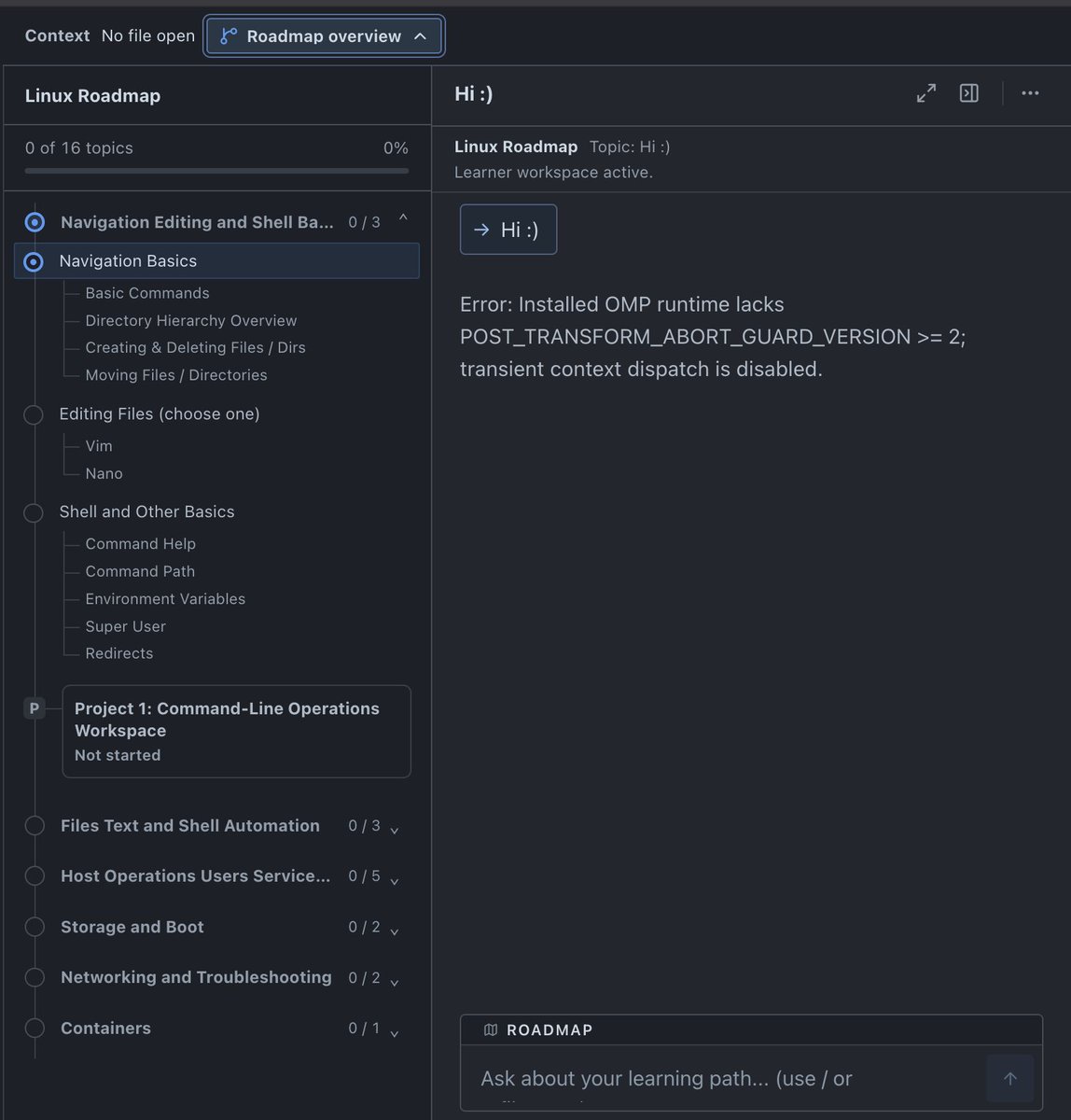Click Storage and Boot status circle
Image resolution: width=1071 pixels, height=1120 pixels.
[35, 927]
